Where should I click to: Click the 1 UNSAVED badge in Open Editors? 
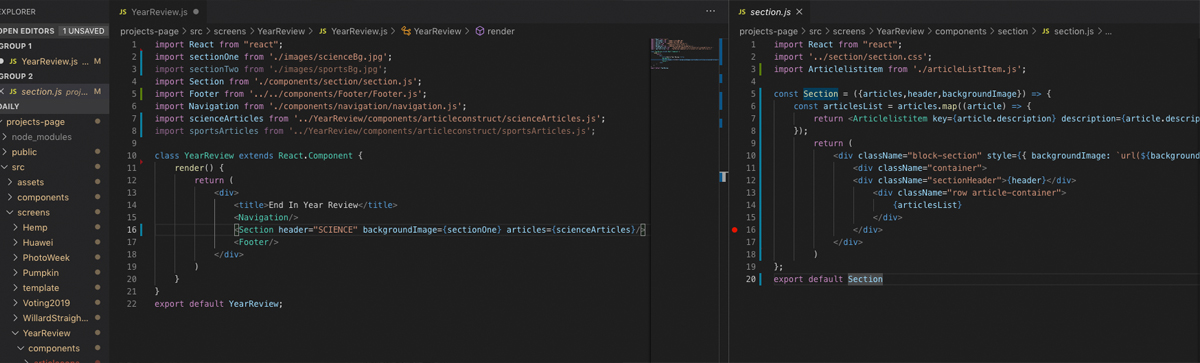tap(83, 31)
